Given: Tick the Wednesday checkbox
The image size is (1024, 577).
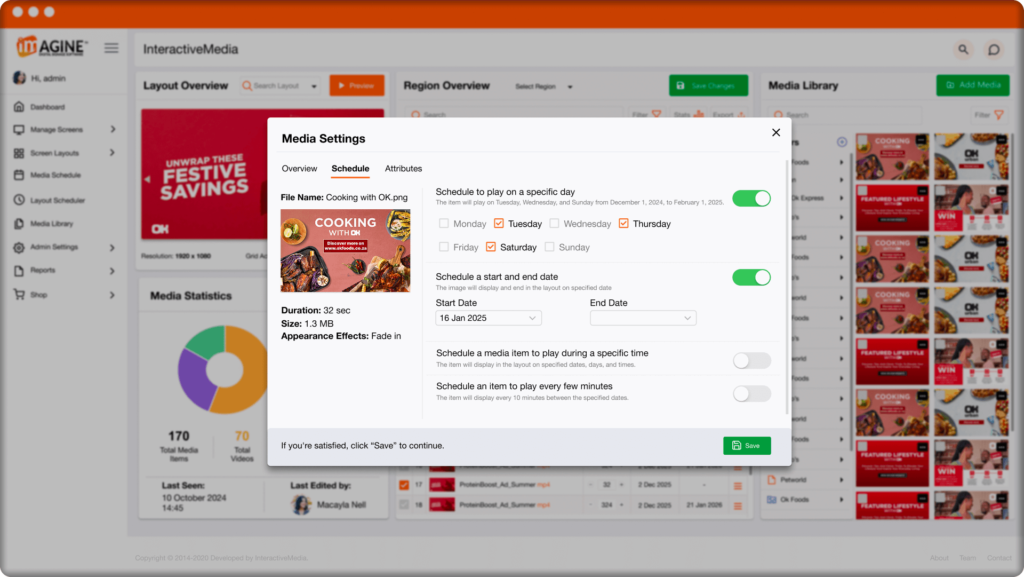Looking at the screenshot, I should (x=554, y=223).
